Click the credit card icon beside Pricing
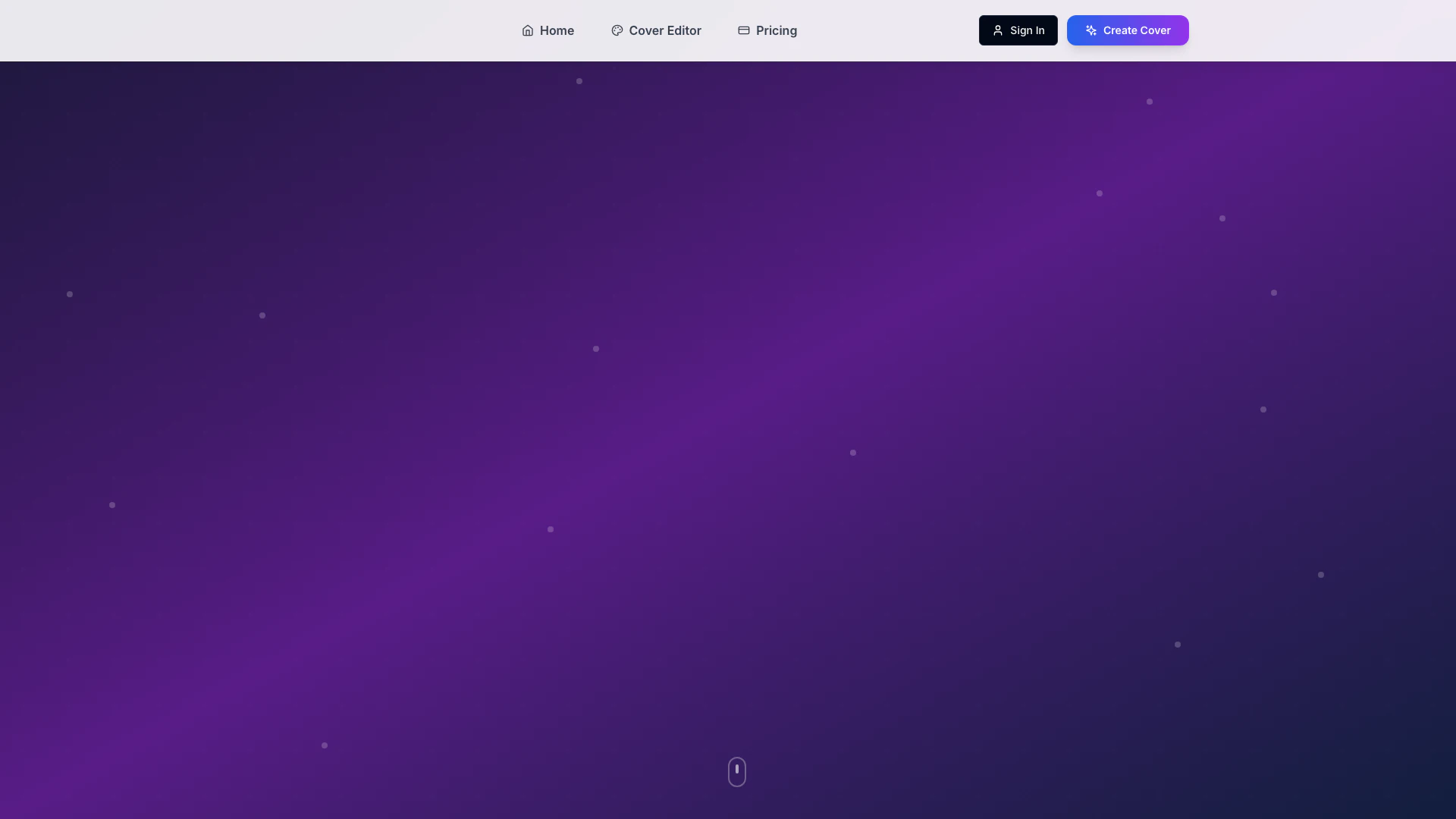1456x819 pixels. tap(744, 30)
